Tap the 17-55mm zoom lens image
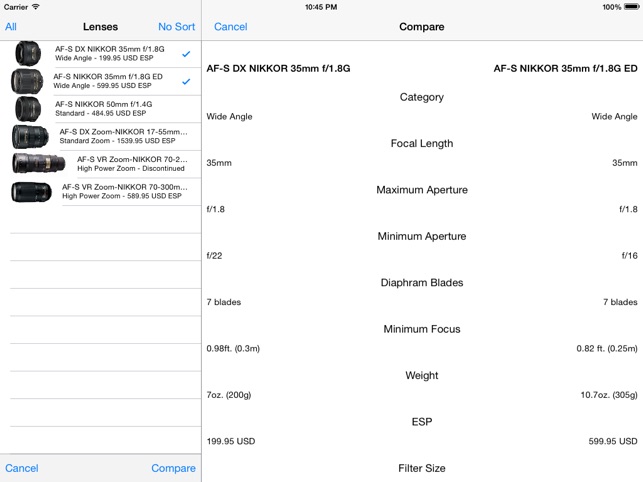 click(x=30, y=136)
